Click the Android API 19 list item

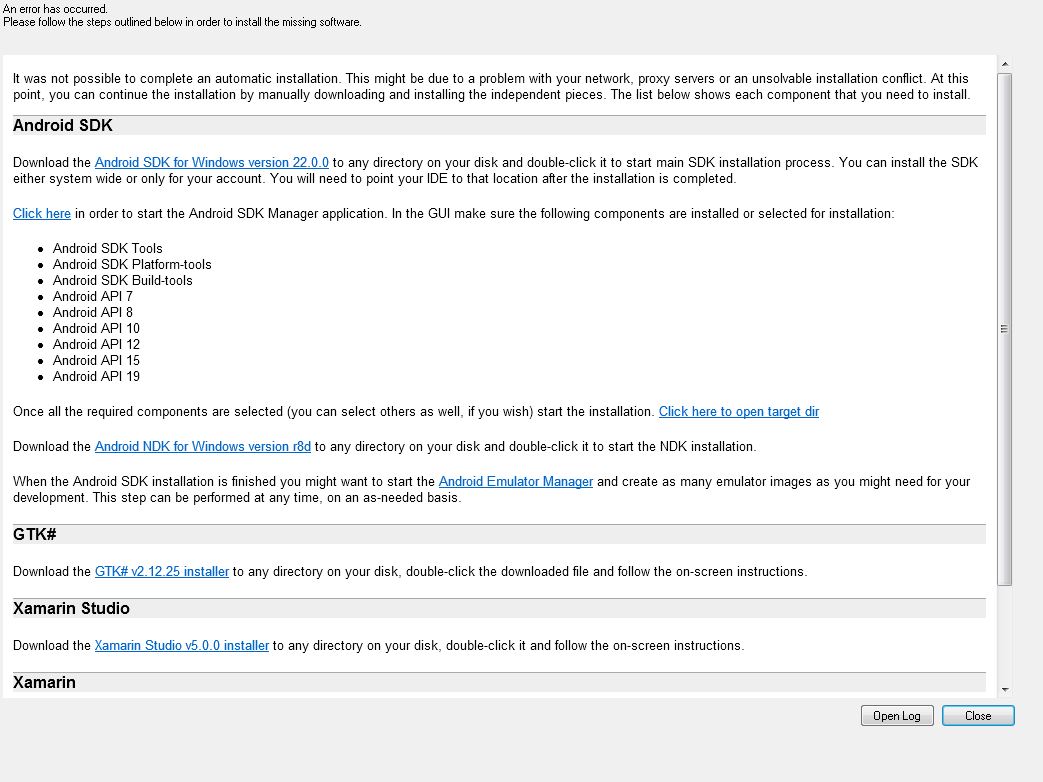(96, 376)
